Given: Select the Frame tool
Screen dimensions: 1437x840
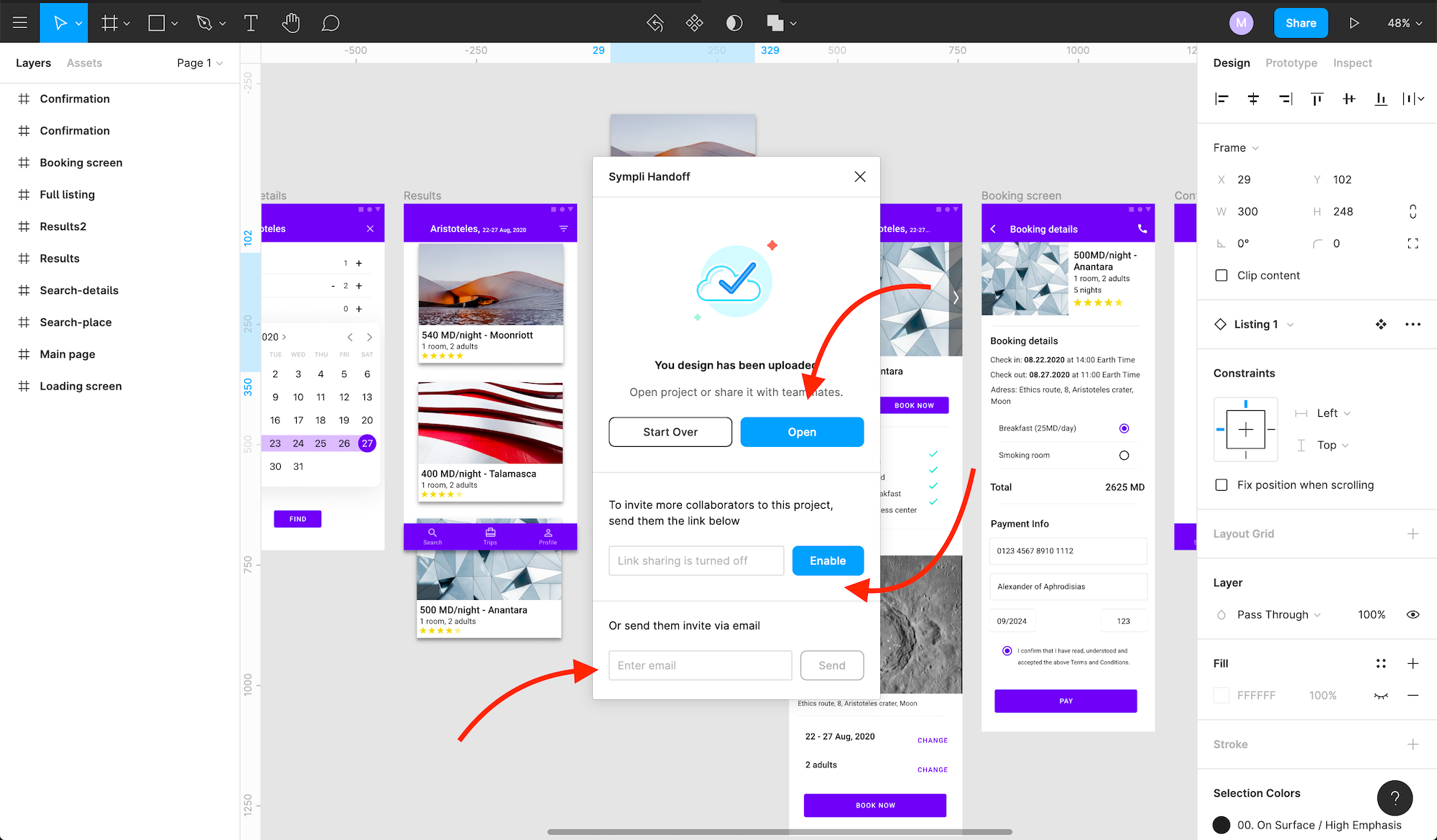Looking at the screenshot, I should tap(109, 23).
